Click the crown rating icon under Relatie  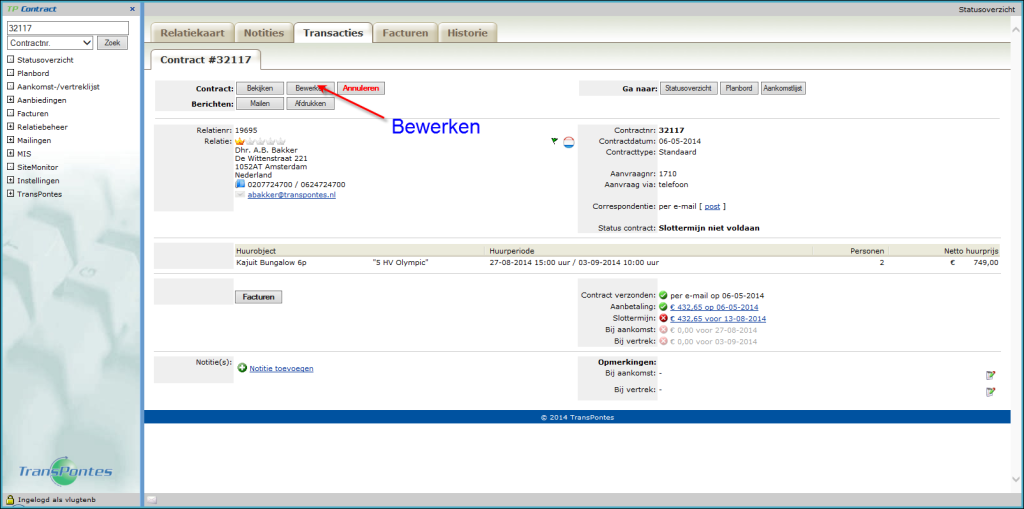(x=240, y=141)
